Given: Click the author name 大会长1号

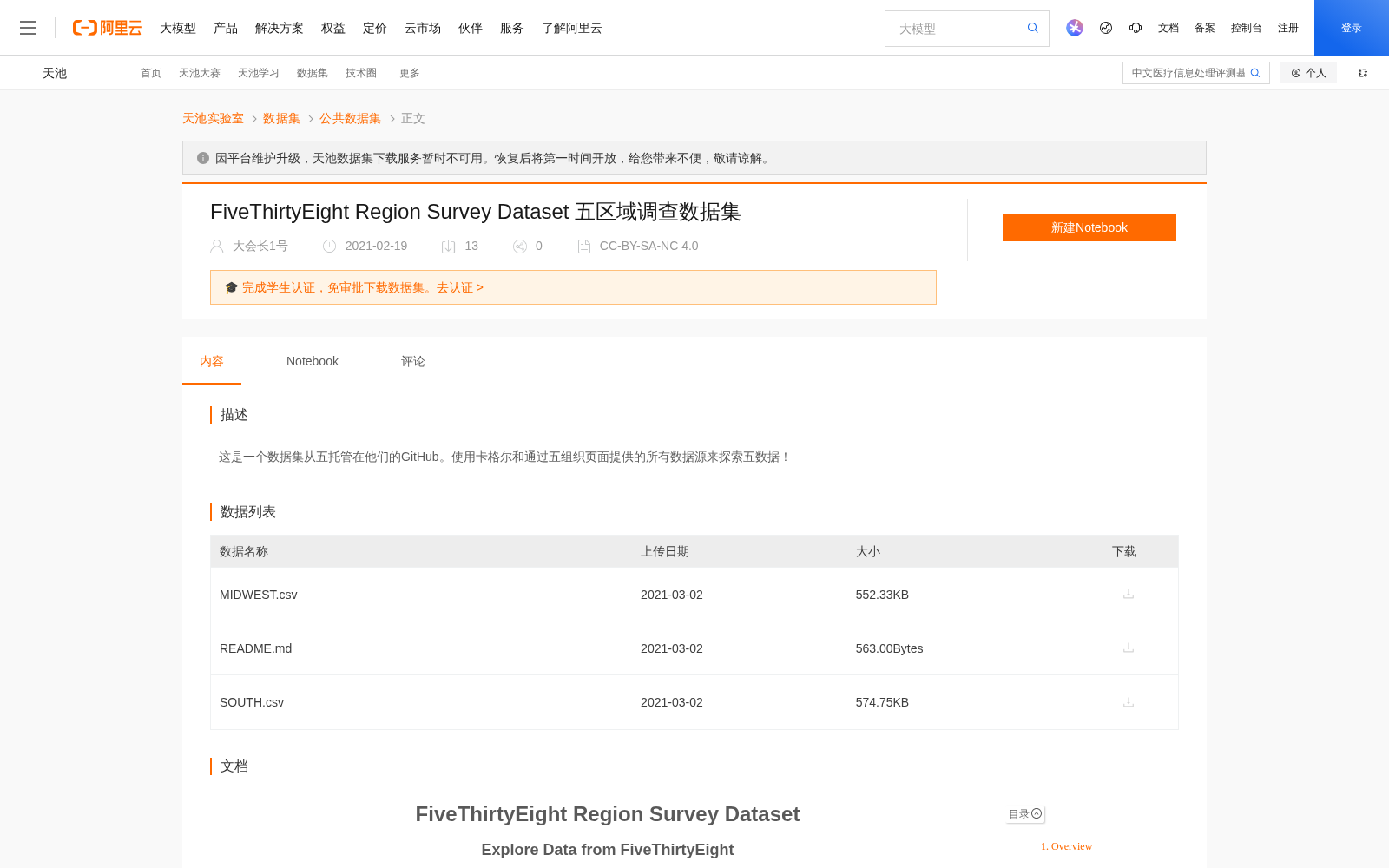Looking at the screenshot, I should (x=260, y=247).
